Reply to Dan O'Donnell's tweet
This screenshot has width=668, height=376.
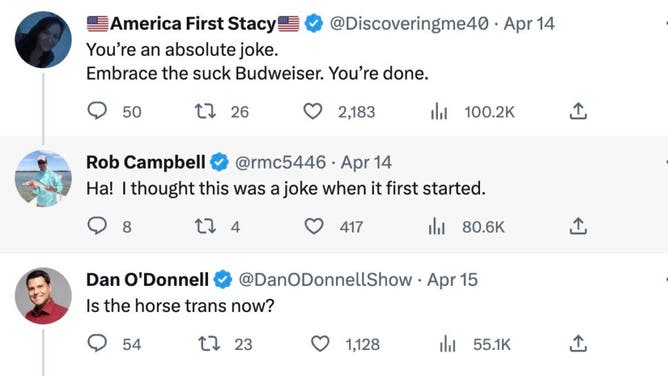97,343
